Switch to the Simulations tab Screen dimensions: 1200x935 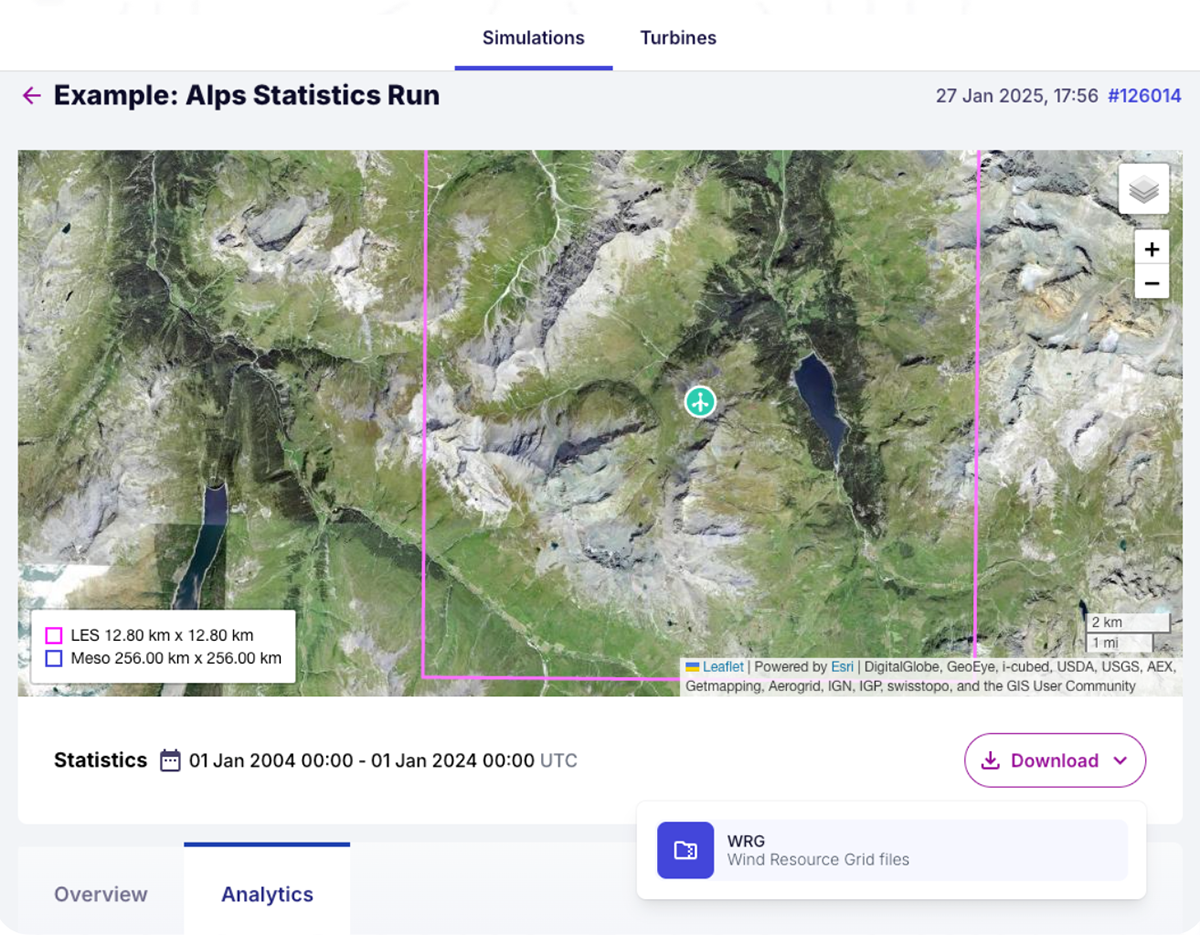[533, 38]
